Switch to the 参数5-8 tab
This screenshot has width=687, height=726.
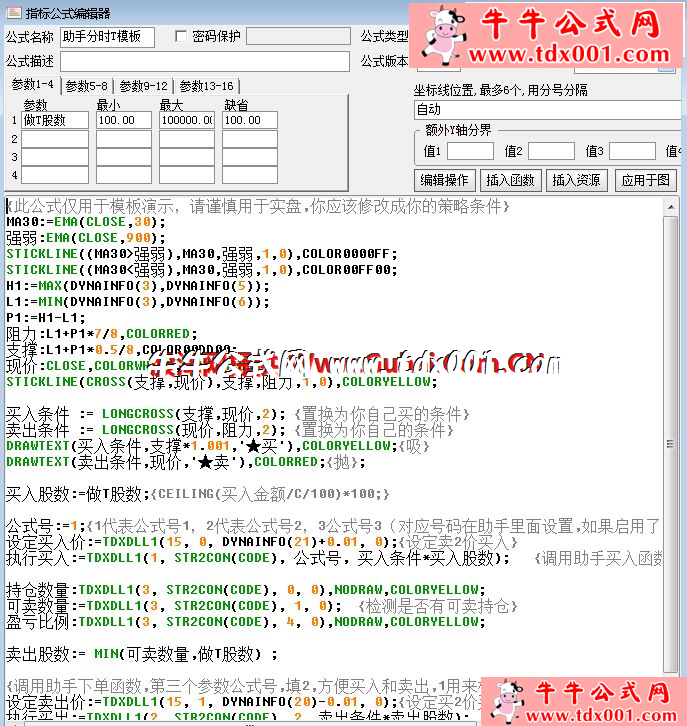tap(88, 86)
